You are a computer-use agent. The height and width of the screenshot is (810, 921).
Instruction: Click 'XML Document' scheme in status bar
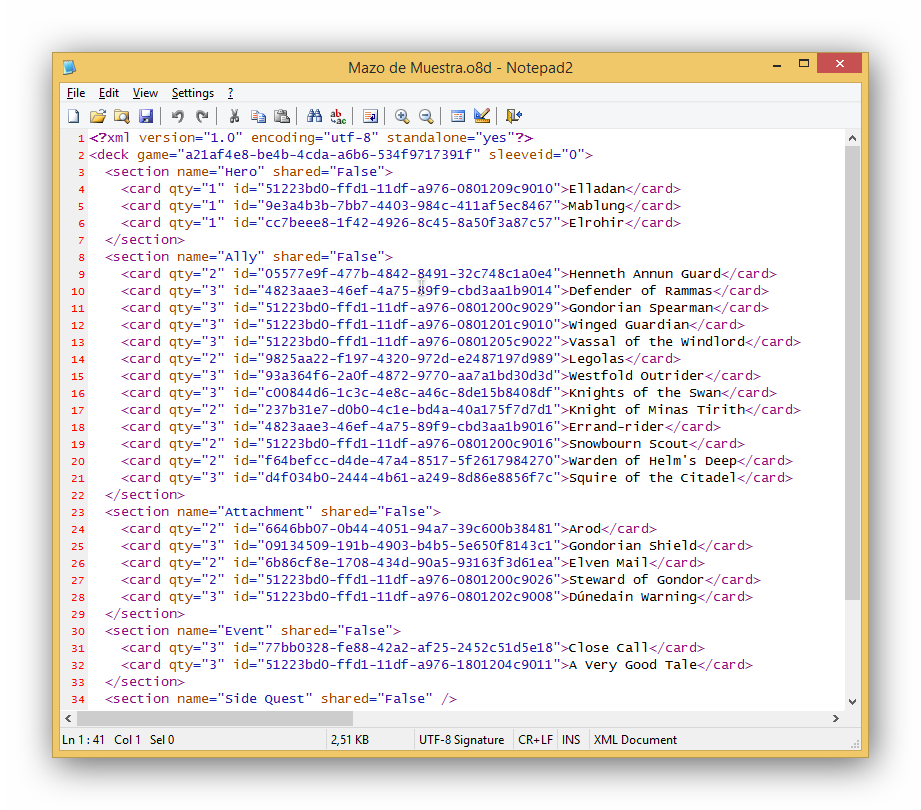pos(636,740)
